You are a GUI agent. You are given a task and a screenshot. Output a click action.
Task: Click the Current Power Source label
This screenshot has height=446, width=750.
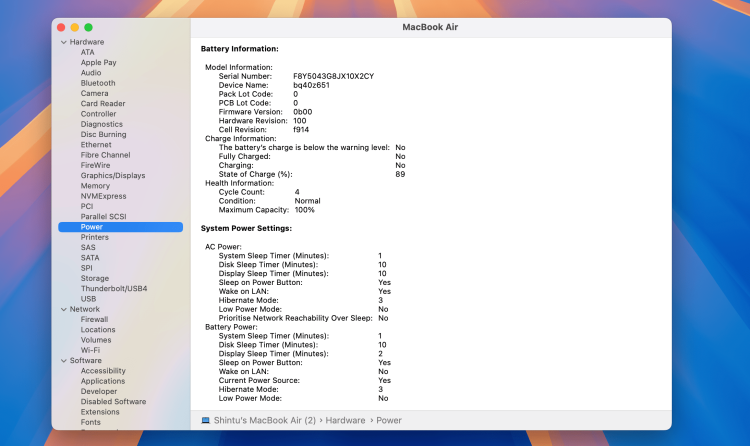(259, 380)
